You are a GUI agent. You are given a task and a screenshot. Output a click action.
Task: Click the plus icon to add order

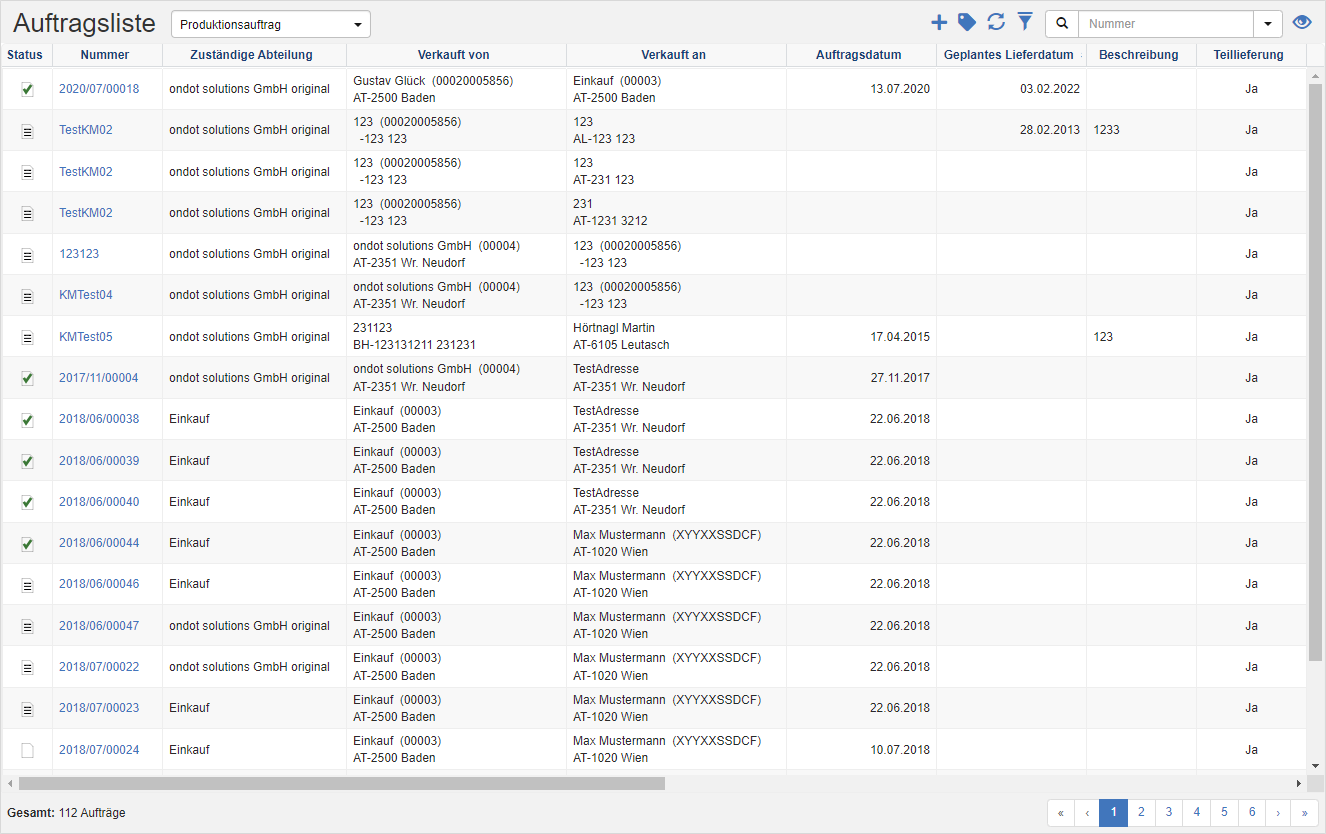click(938, 23)
